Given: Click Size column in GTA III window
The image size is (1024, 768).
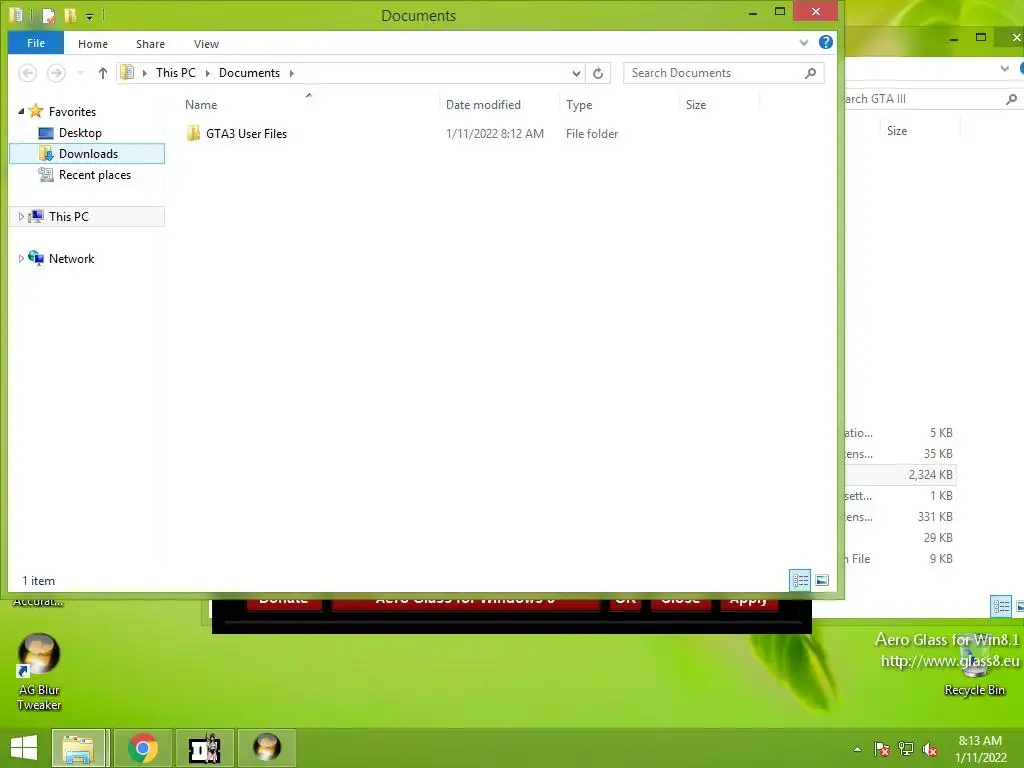Looking at the screenshot, I should coord(897,131).
